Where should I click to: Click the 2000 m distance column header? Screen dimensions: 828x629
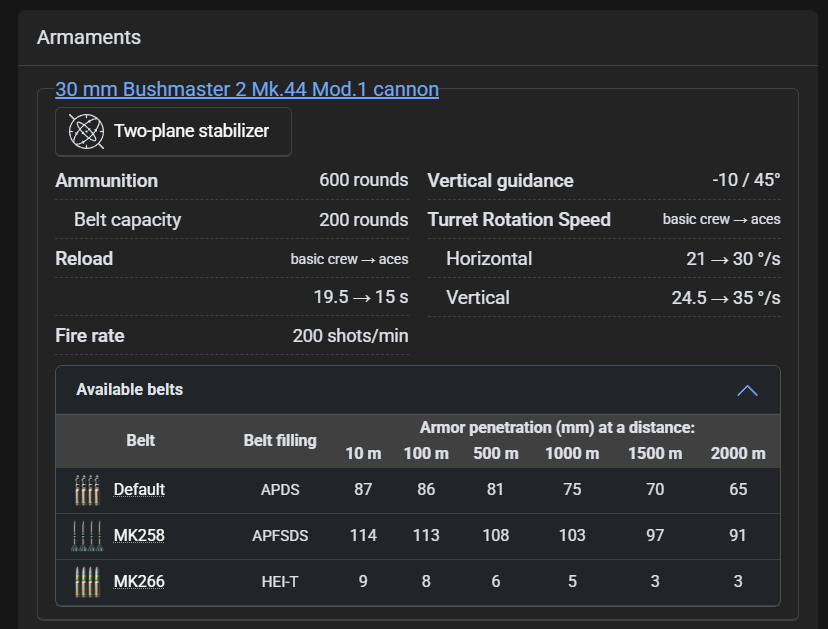[x=738, y=453]
